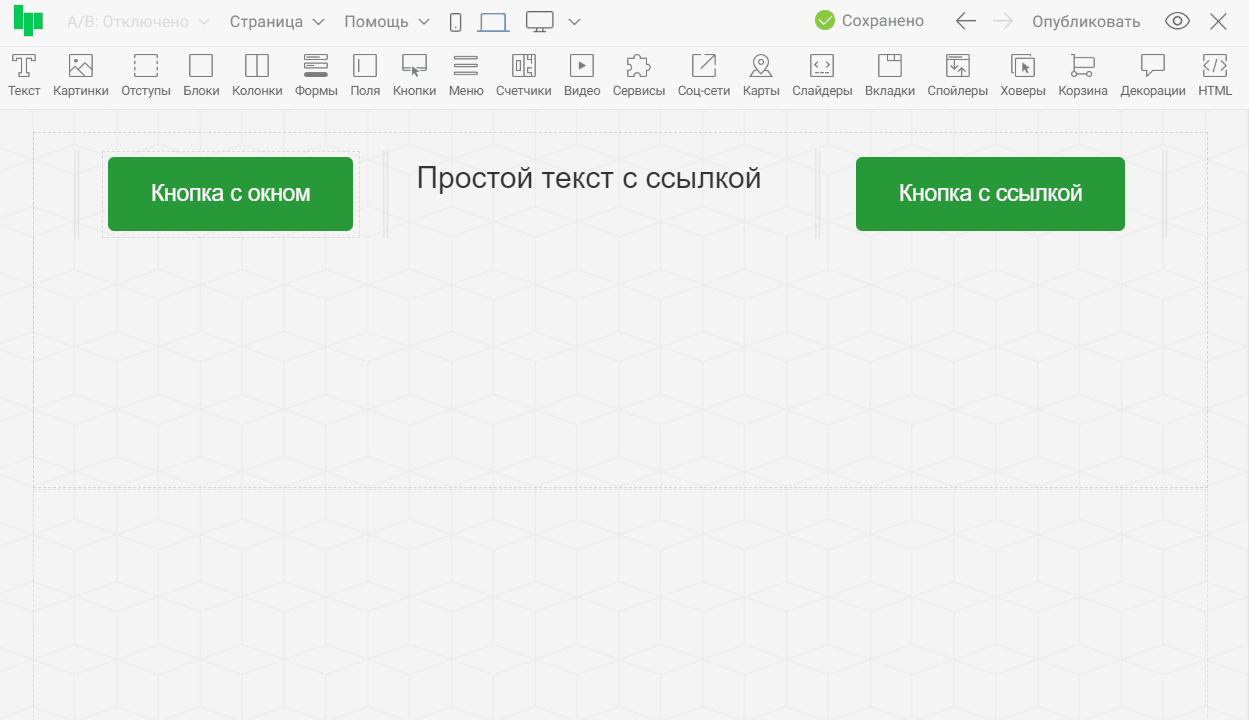
Task: Switch to mobile phone preview
Action: (456, 22)
